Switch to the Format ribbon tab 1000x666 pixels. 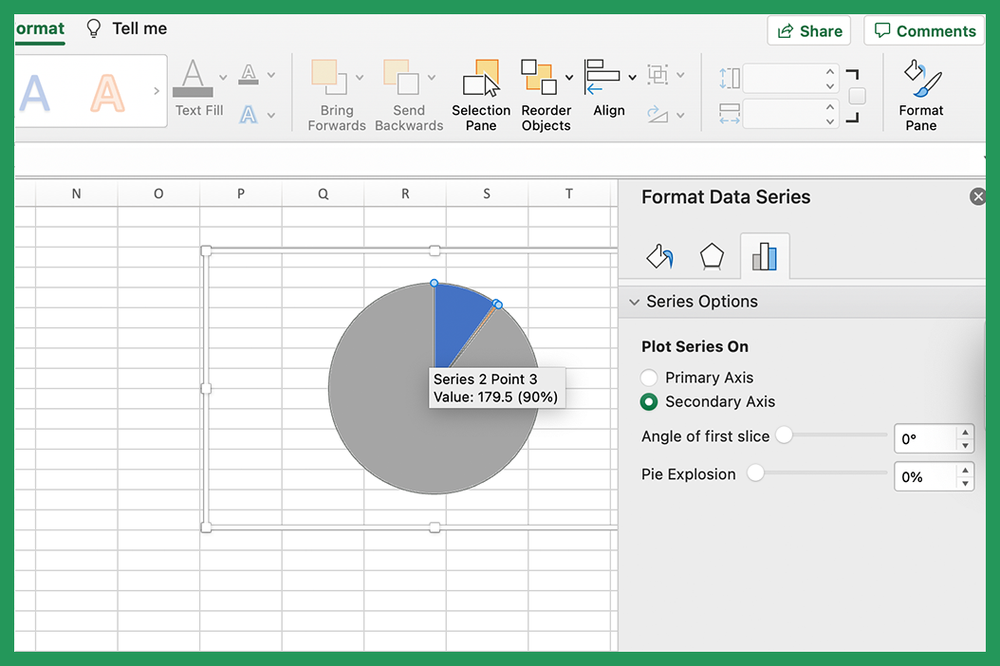(x=34, y=28)
